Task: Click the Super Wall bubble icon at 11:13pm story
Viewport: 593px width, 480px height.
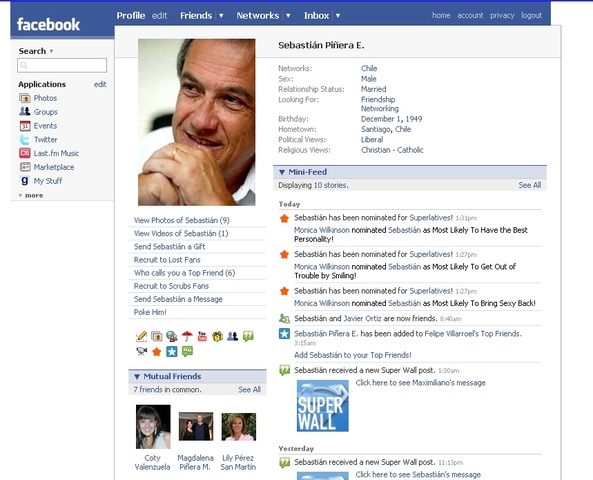Action: pos(284,462)
